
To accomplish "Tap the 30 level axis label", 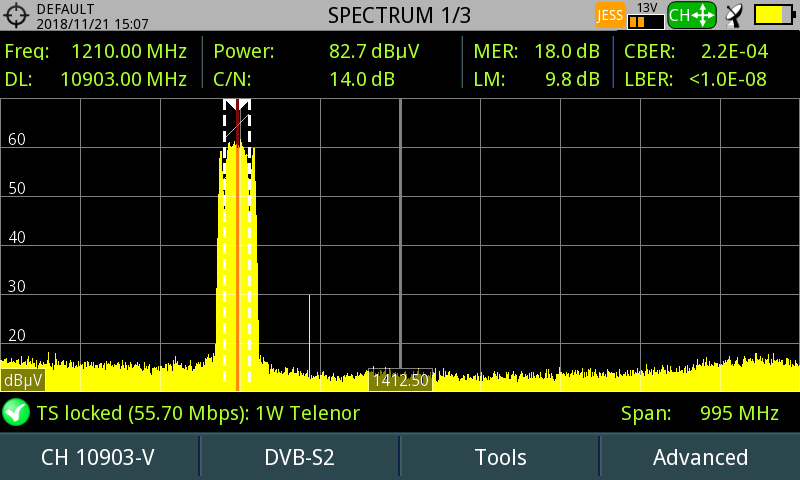I will pyautogui.click(x=17, y=286).
